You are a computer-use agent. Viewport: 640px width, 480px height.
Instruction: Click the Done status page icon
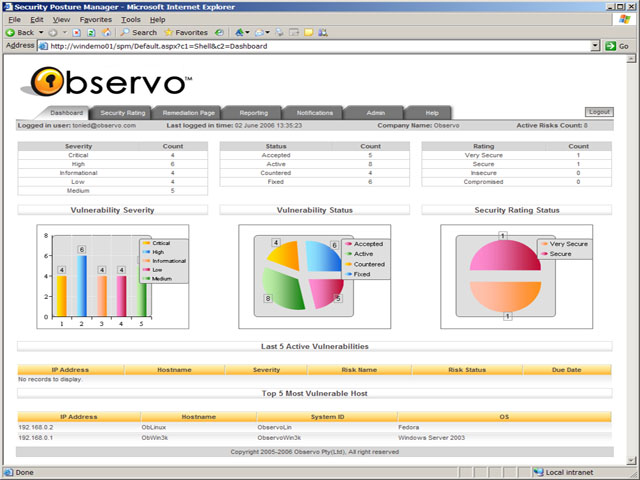click(8, 472)
